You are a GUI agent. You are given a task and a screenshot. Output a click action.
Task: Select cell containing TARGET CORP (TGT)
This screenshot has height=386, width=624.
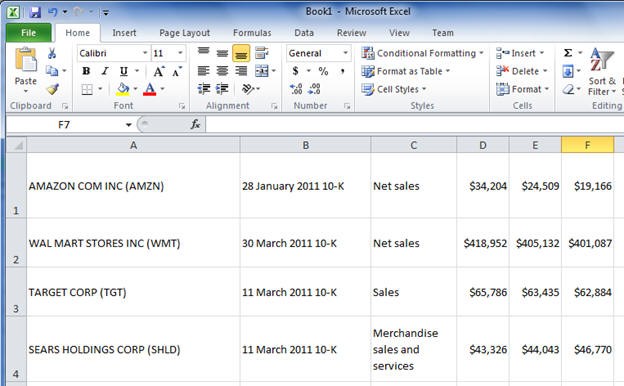pos(133,292)
